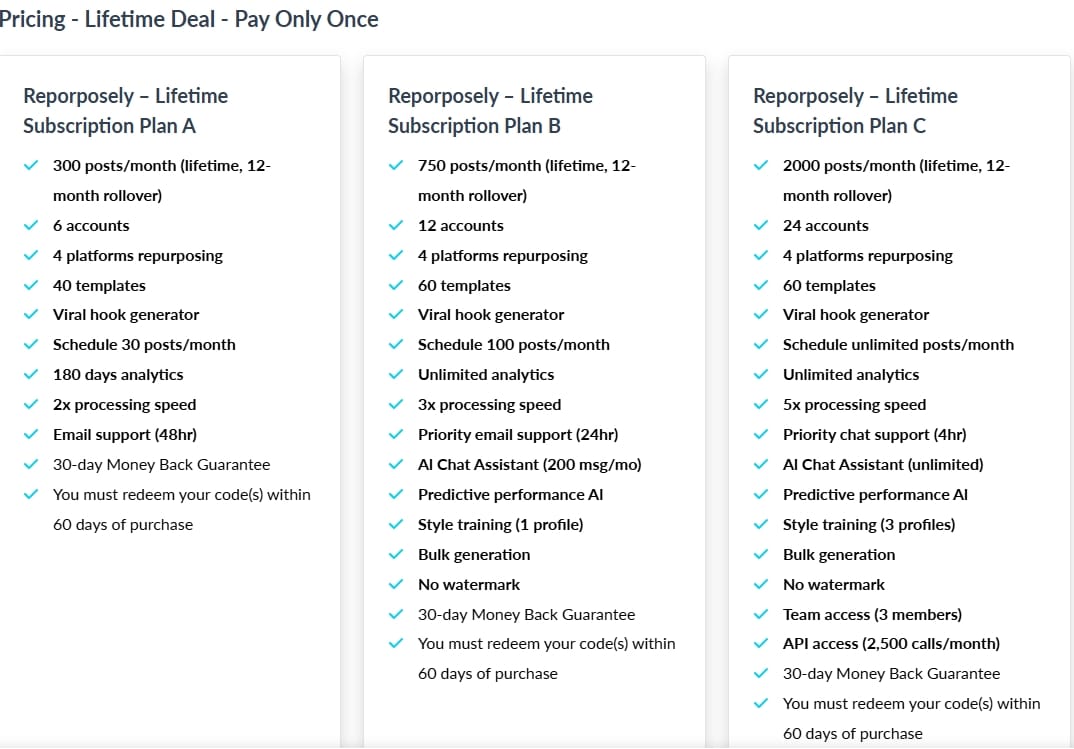
Task: Click checkmark beside '24 accounts'
Action: pos(761,226)
